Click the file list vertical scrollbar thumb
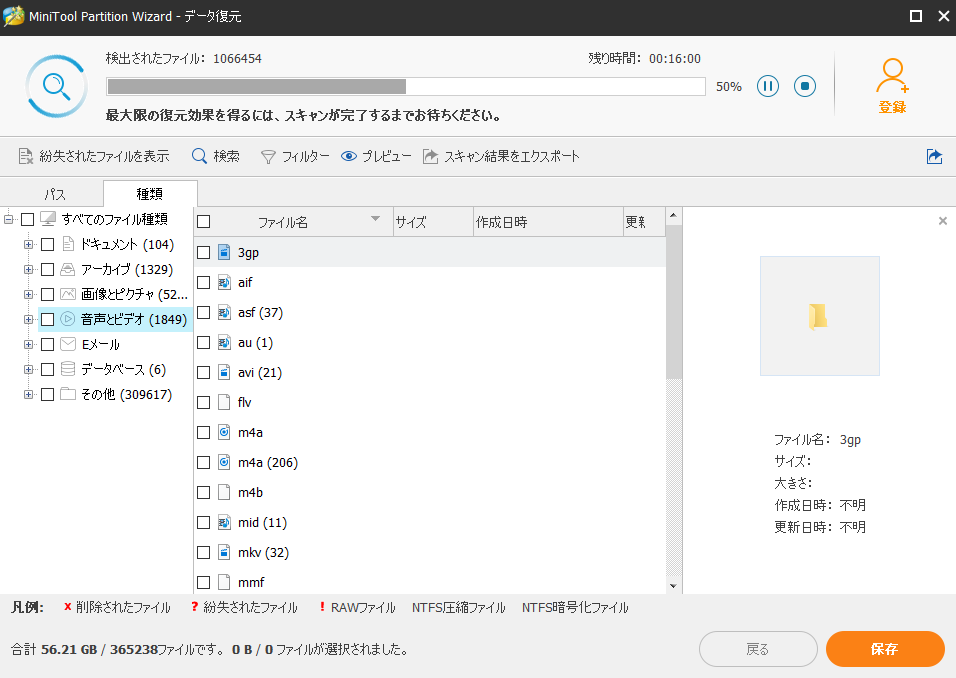Image resolution: width=956 pixels, height=678 pixels. point(673,302)
